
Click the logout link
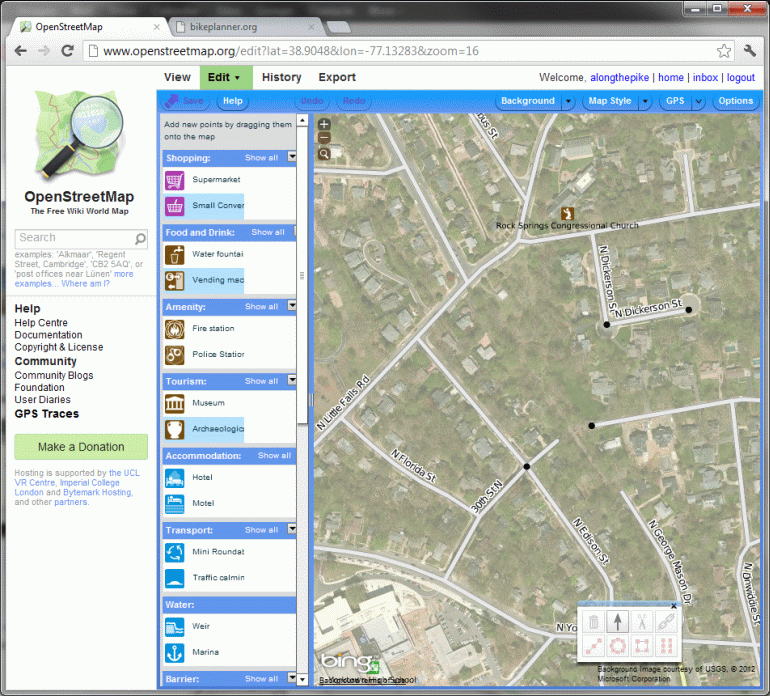pyautogui.click(x=741, y=78)
